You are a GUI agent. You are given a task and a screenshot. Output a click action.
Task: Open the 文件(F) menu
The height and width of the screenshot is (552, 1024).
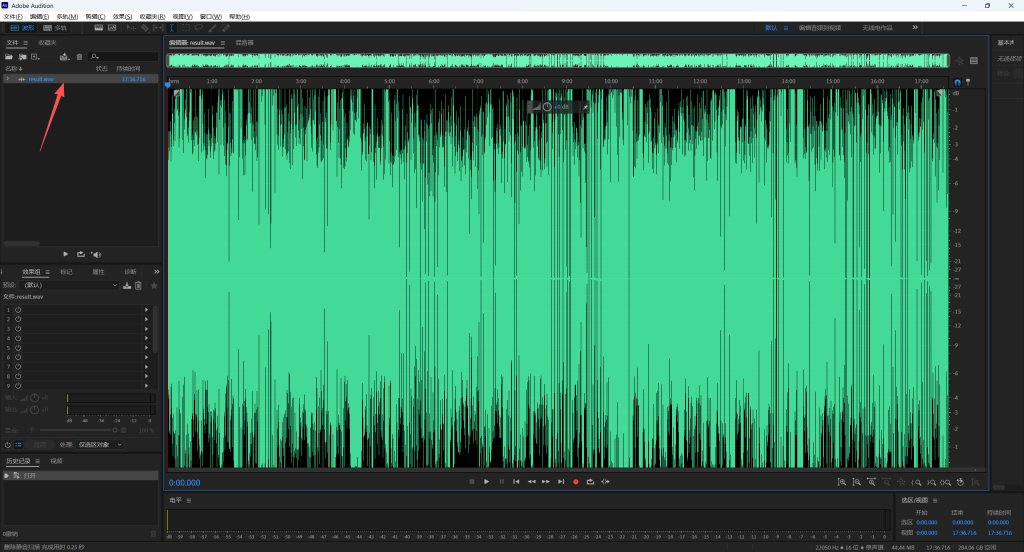[13, 16]
